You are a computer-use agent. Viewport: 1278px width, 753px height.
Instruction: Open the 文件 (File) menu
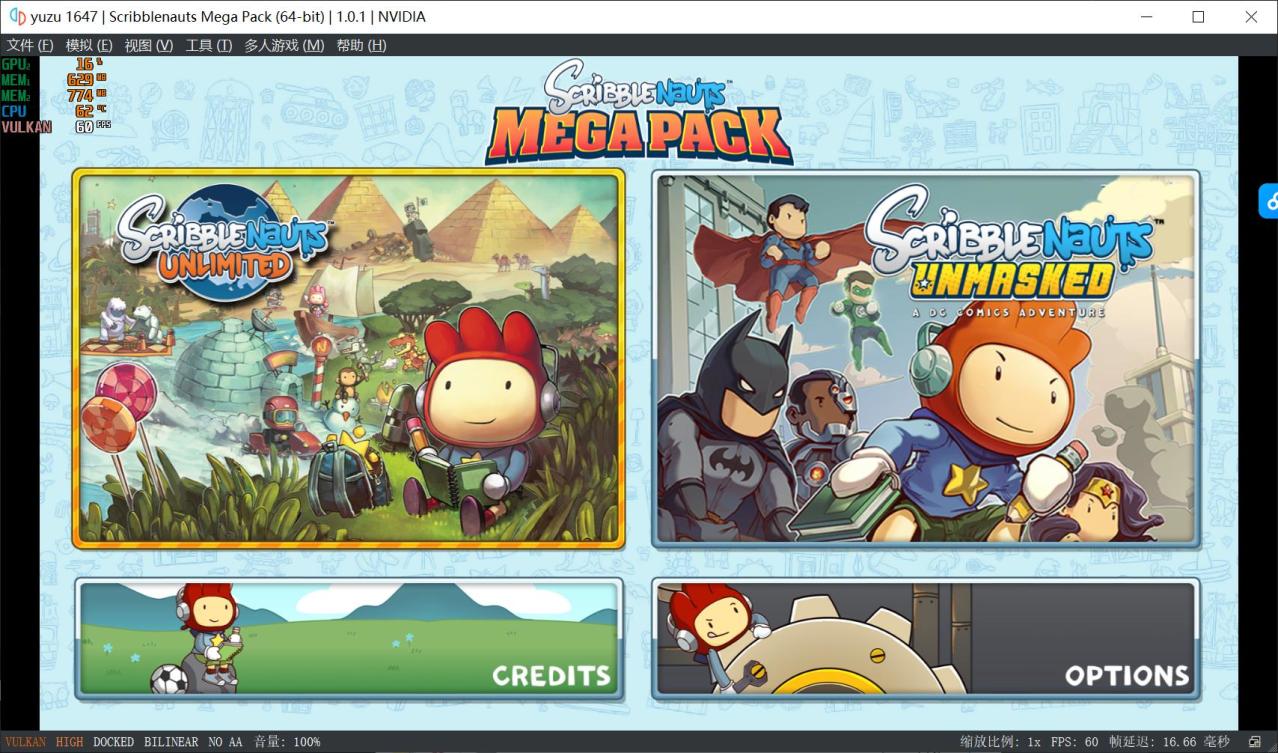[30, 45]
